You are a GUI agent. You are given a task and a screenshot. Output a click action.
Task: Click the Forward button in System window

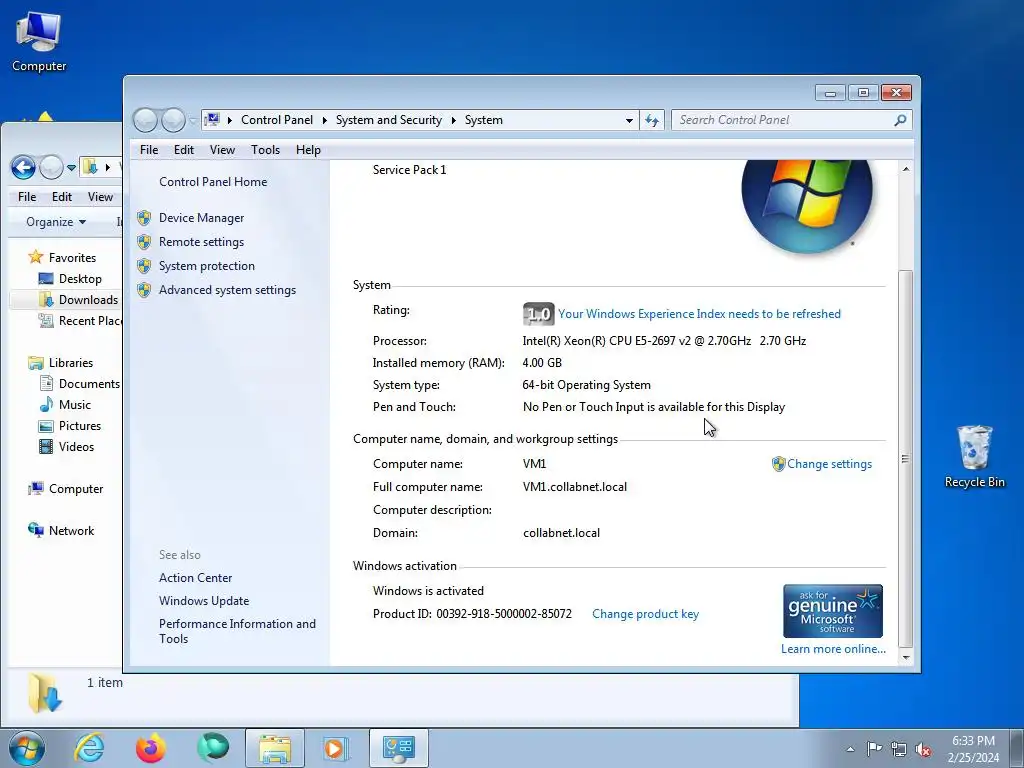[x=173, y=120]
